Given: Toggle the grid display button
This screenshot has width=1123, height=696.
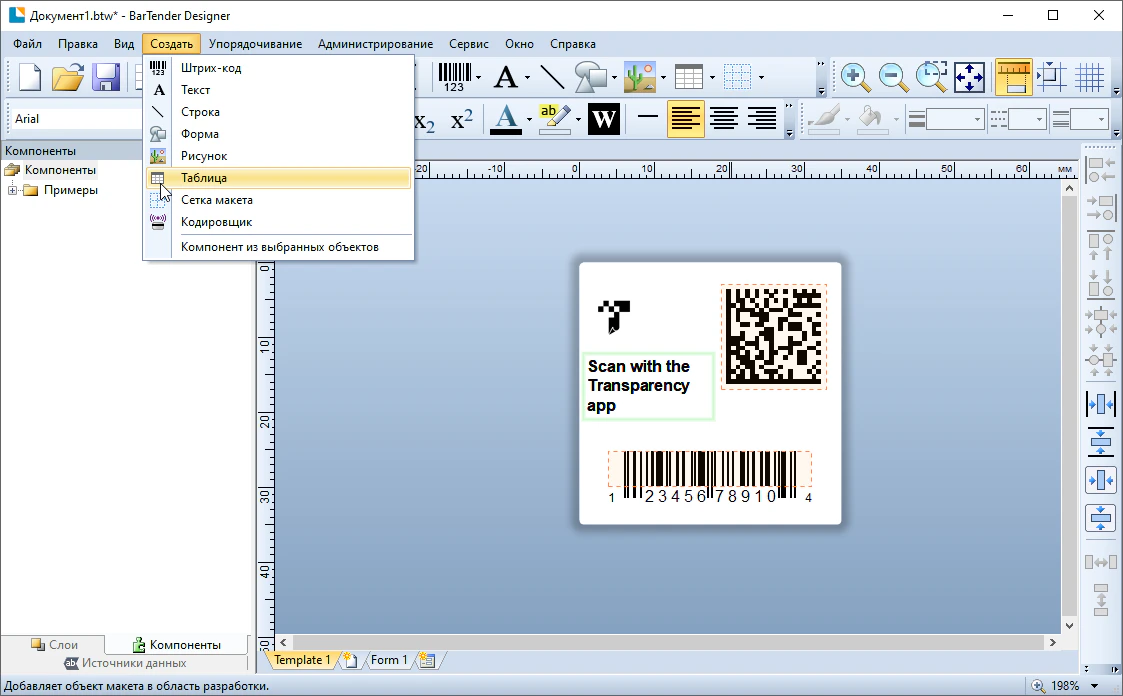Looking at the screenshot, I should [1088, 77].
